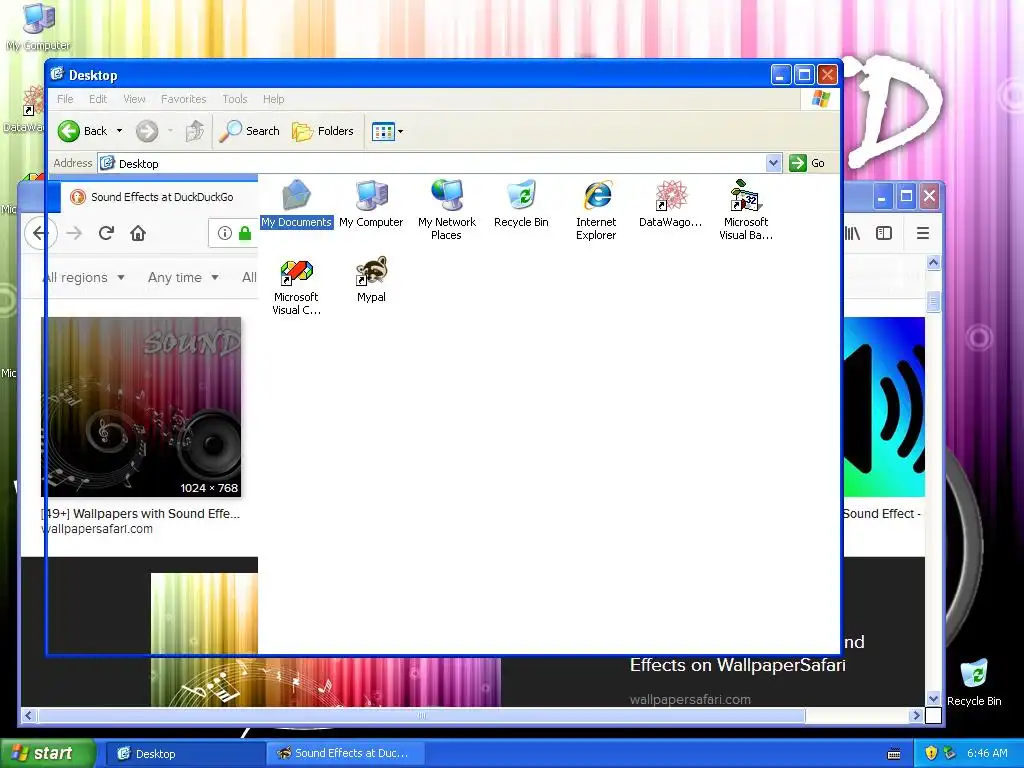1024x768 pixels.
Task: Reload the page in the browser
Action: coord(106,233)
